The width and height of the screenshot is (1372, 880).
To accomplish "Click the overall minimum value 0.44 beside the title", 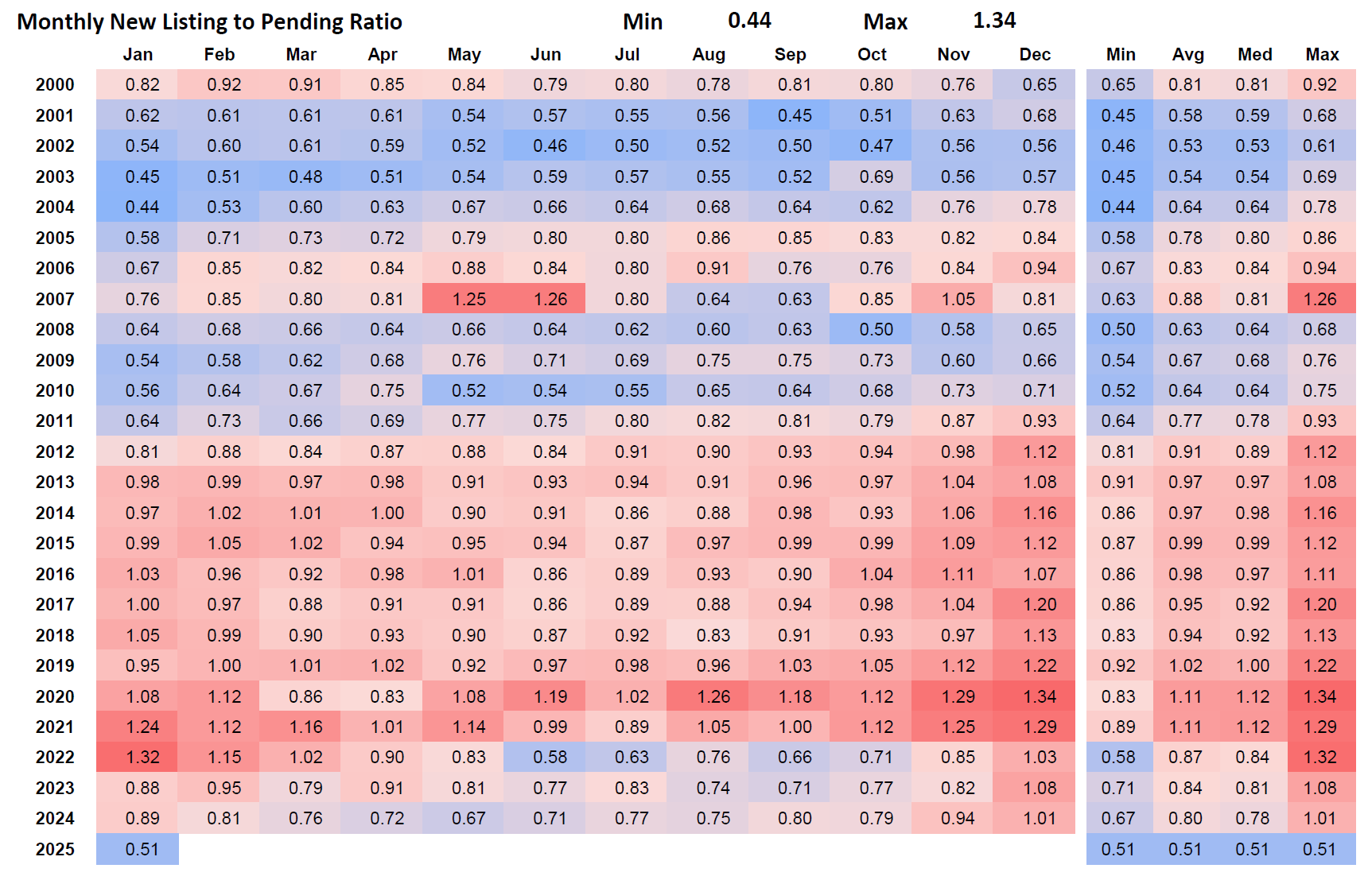I will 749,21.
